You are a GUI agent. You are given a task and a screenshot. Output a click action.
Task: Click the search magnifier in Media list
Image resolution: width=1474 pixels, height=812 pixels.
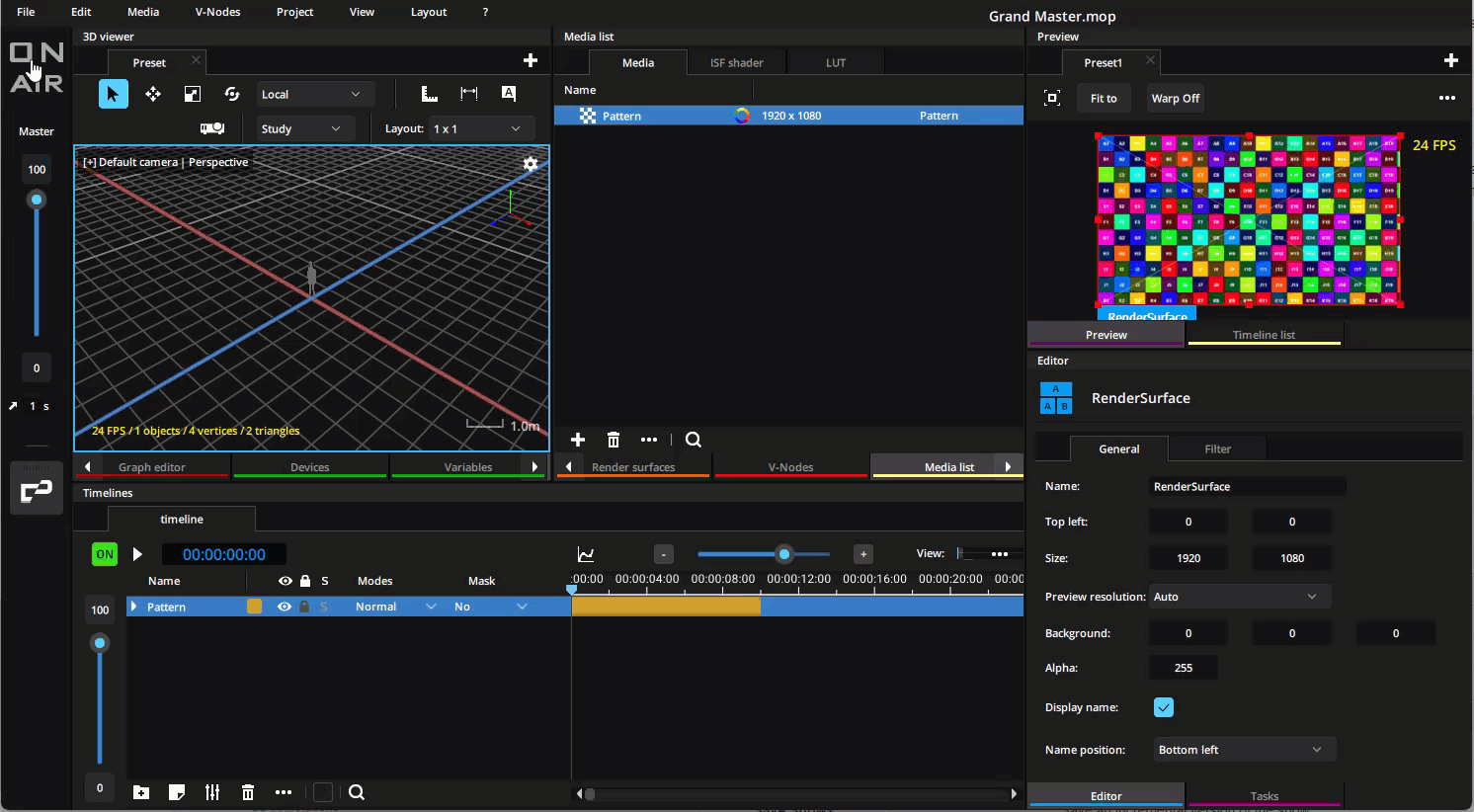[x=694, y=440]
